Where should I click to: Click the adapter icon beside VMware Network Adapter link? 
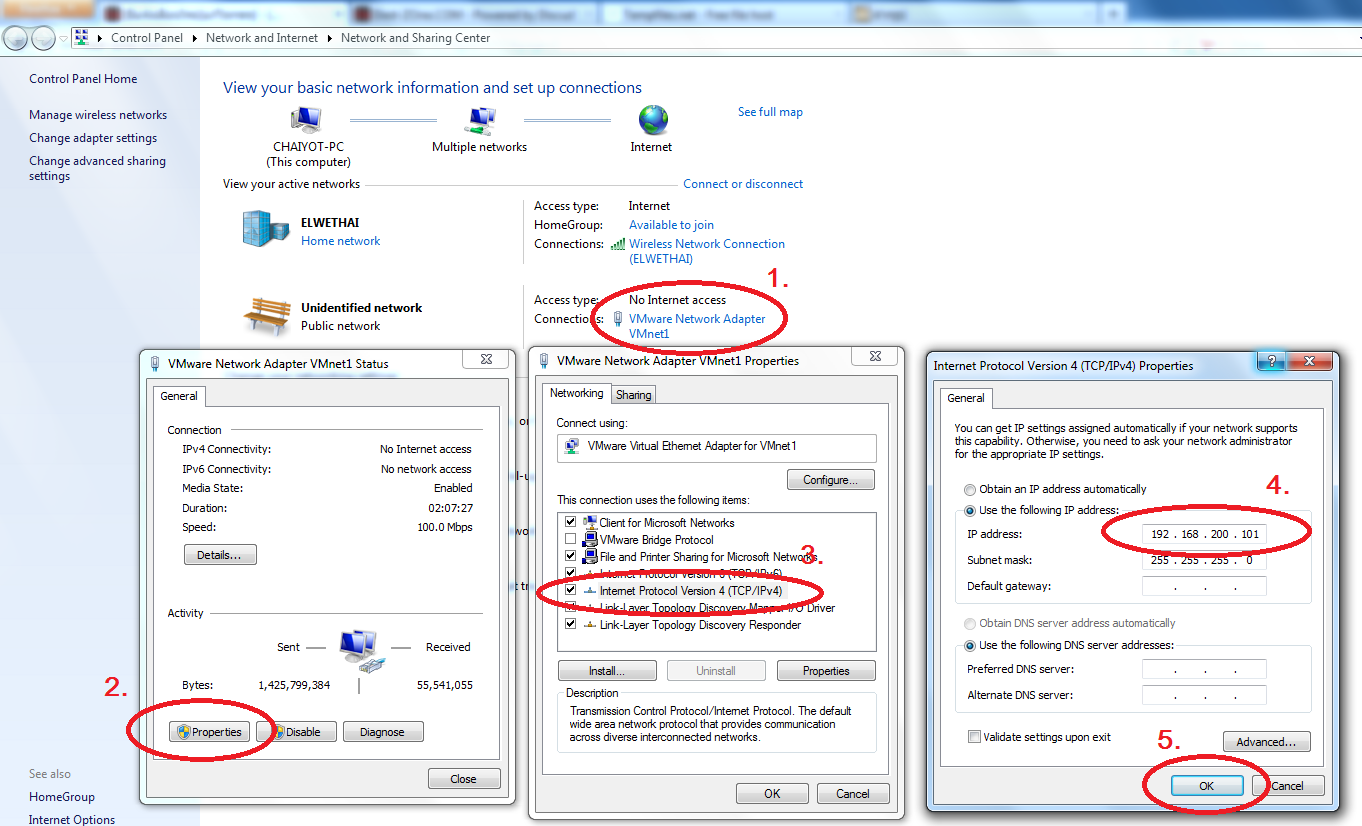point(617,319)
